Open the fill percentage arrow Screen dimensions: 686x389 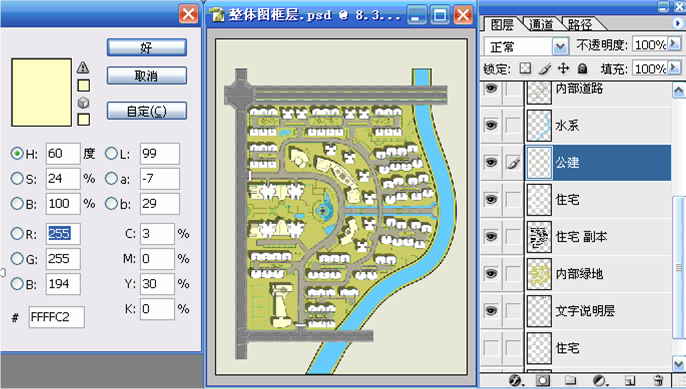tap(674, 68)
